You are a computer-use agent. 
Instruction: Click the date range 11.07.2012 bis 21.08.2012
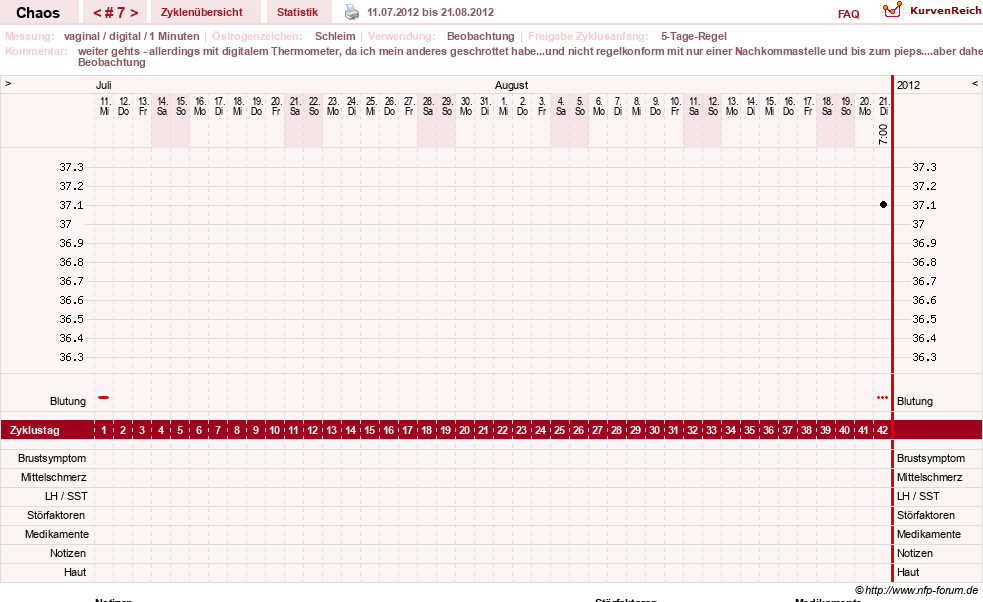tap(431, 12)
